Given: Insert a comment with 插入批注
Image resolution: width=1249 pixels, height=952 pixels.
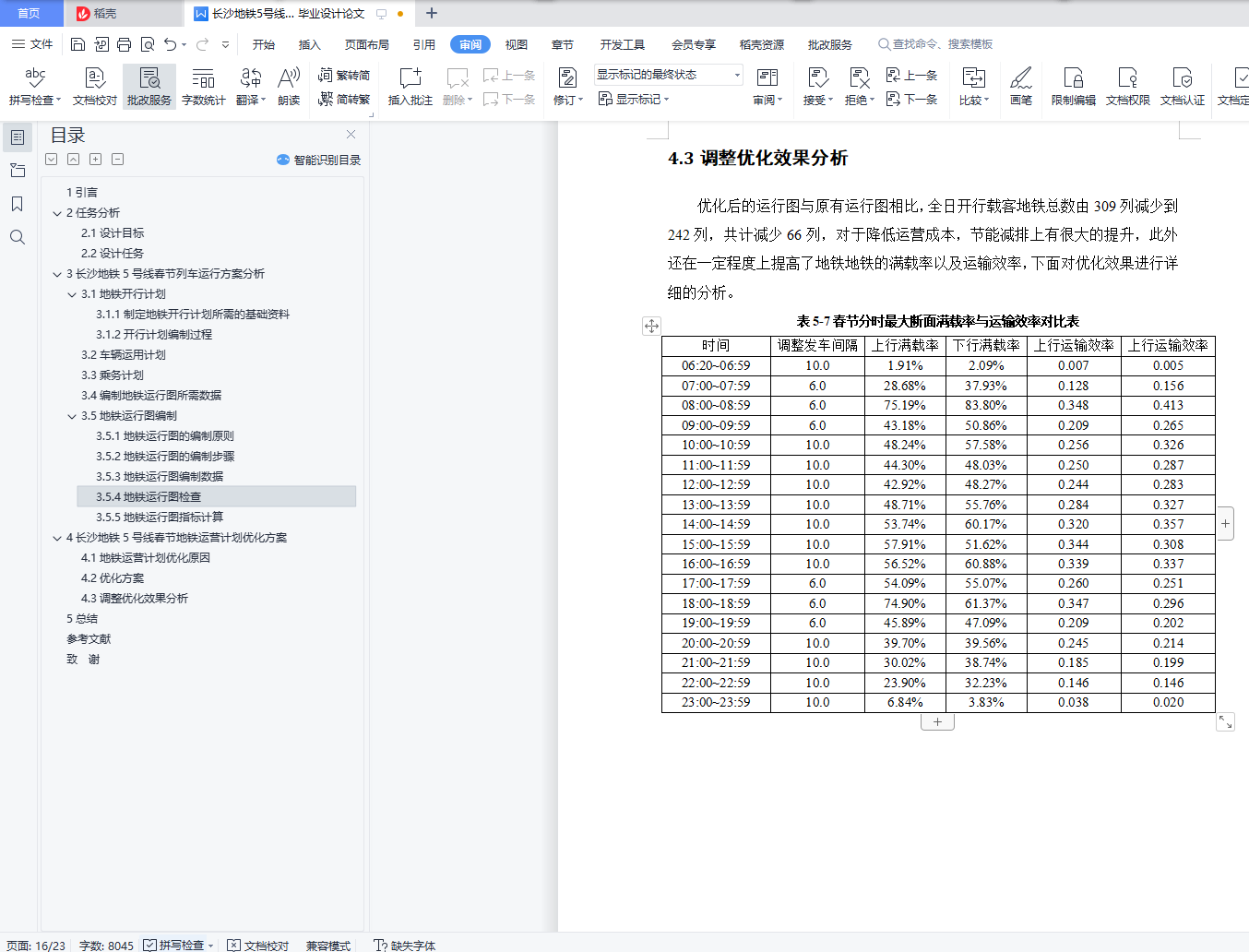Looking at the screenshot, I should point(410,87).
